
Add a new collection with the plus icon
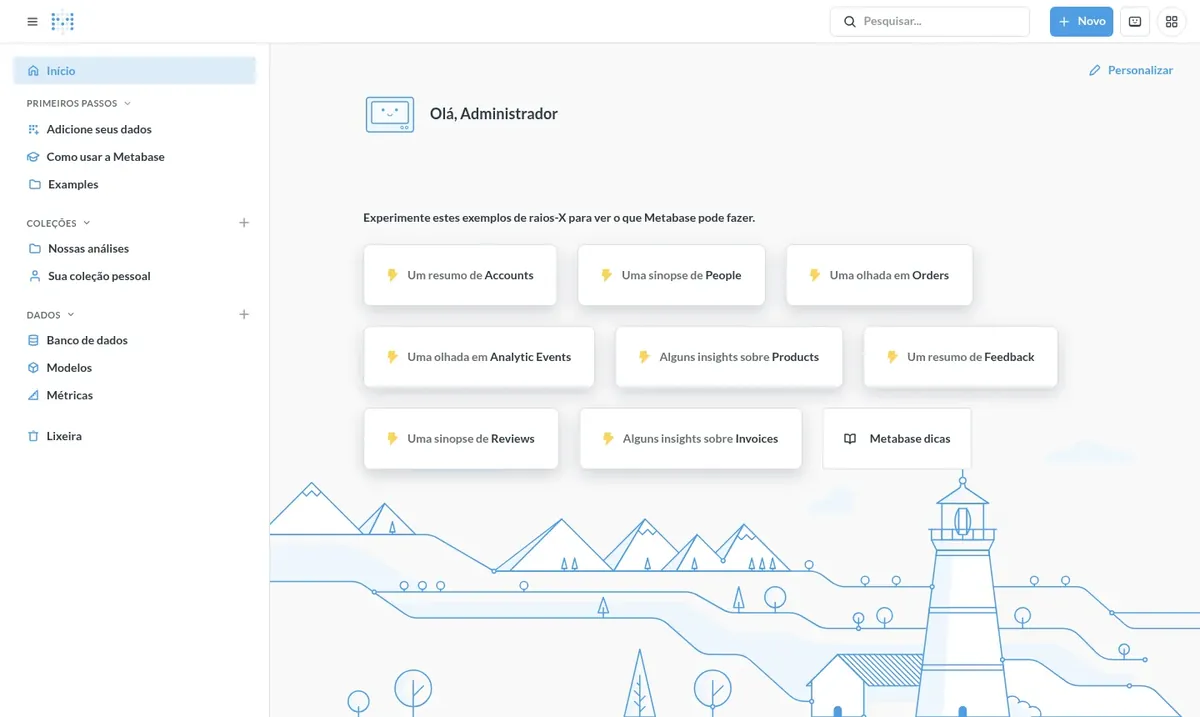(244, 223)
